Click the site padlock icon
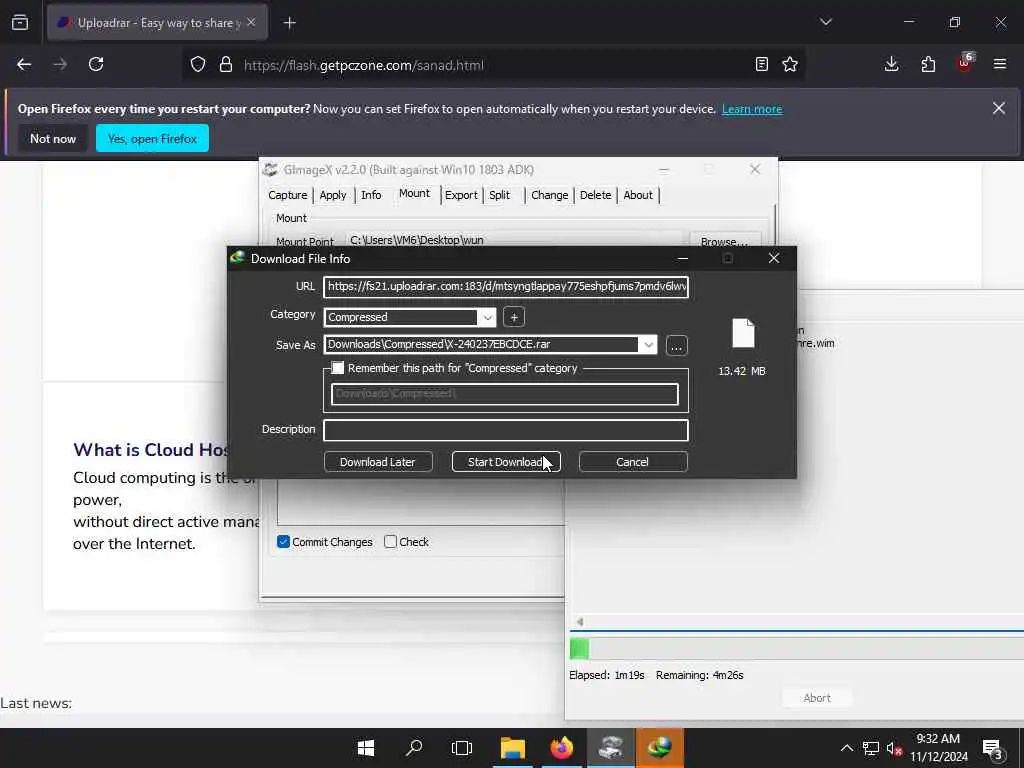The width and height of the screenshot is (1024, 768). click(226, 65)
